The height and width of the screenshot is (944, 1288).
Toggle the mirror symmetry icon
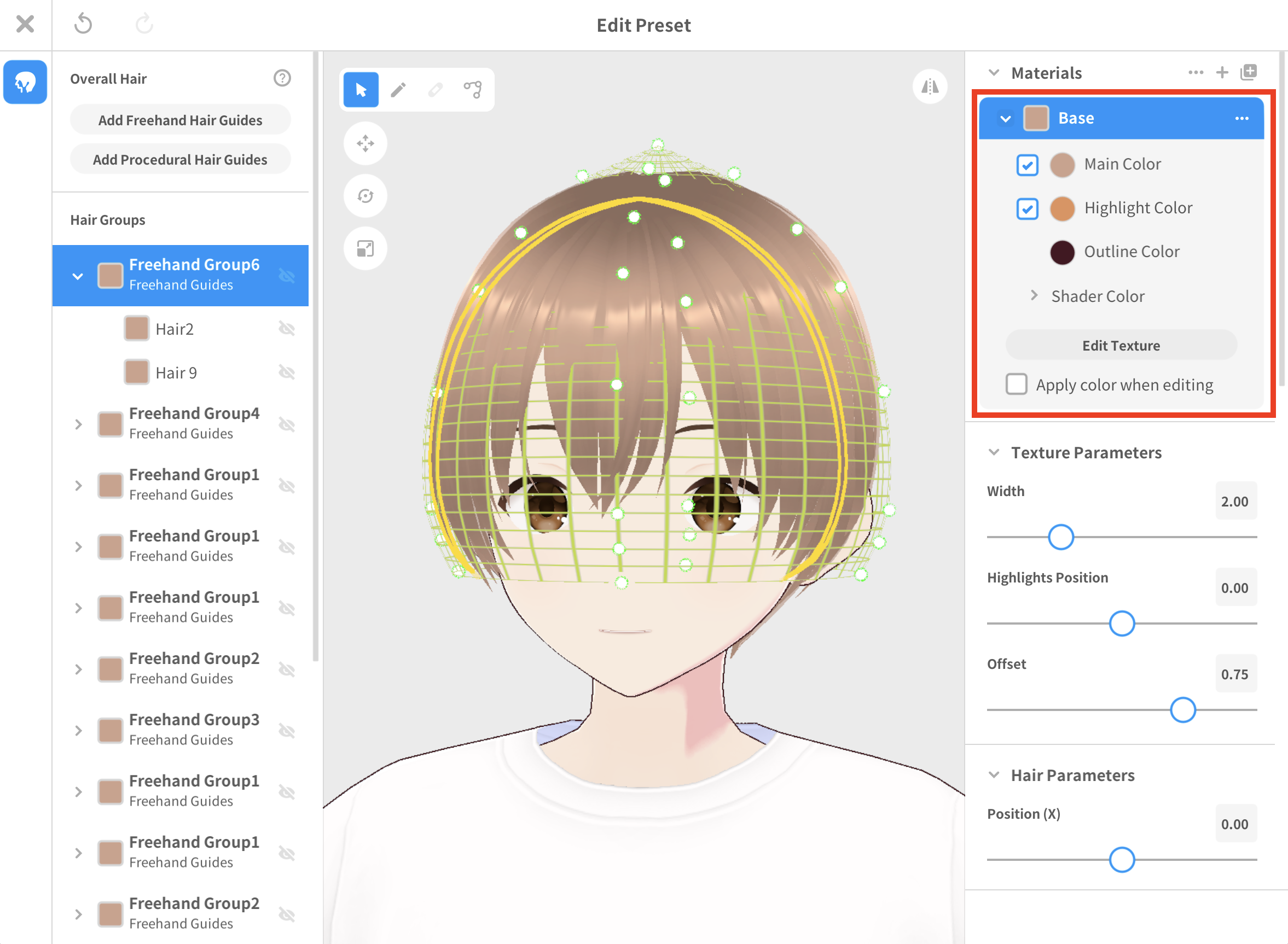(930, 86)
